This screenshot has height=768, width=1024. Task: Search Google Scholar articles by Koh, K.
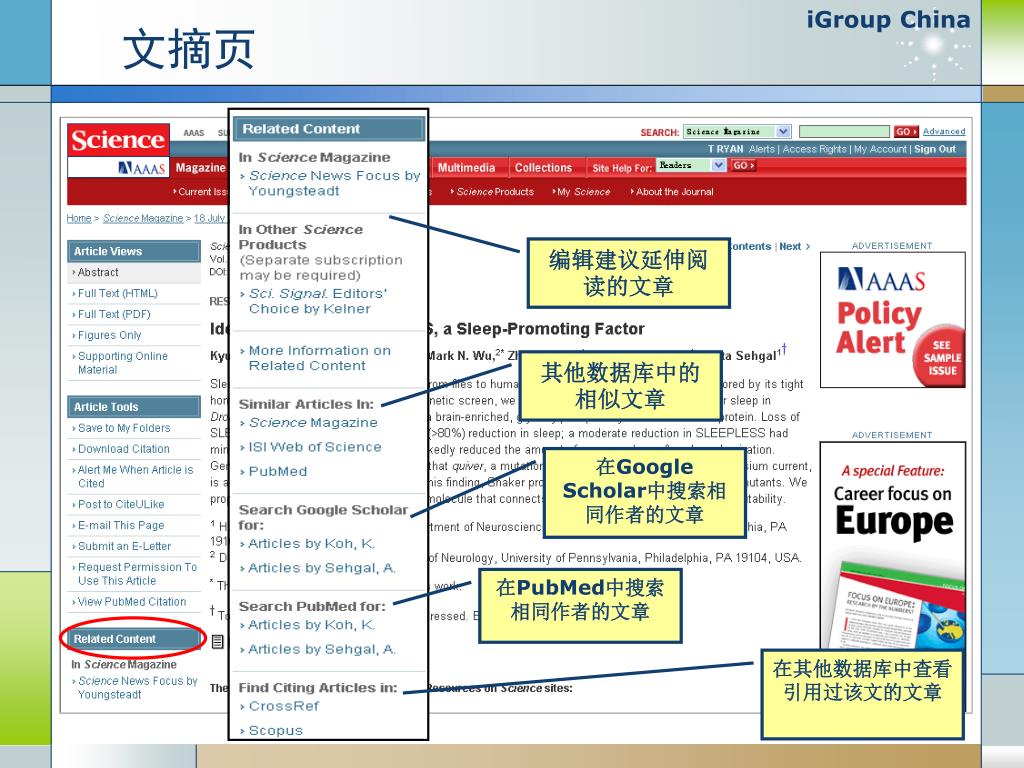point(312,543)
